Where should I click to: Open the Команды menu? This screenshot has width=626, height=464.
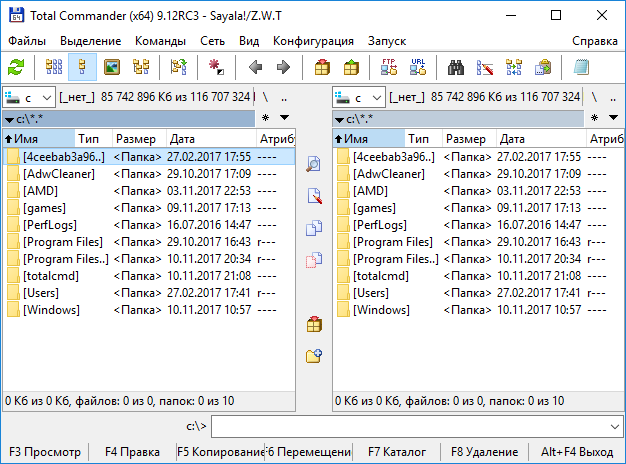click(160, 41)
